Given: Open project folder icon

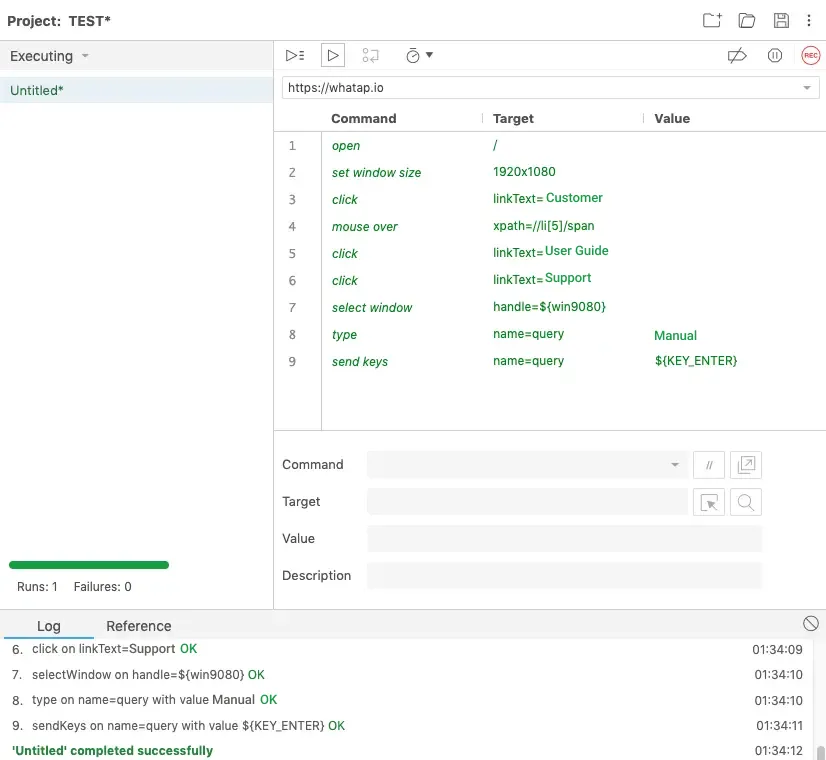Looking at the screenshot, I should [746, 21].
